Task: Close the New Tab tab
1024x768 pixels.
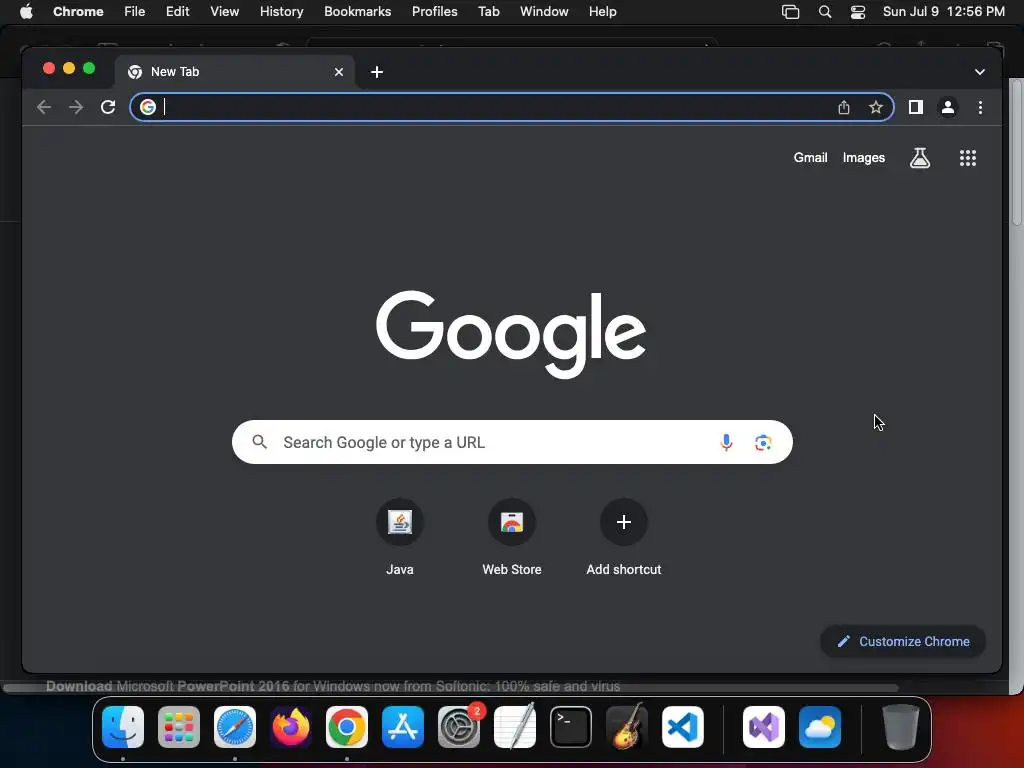Action: (338, 72)
